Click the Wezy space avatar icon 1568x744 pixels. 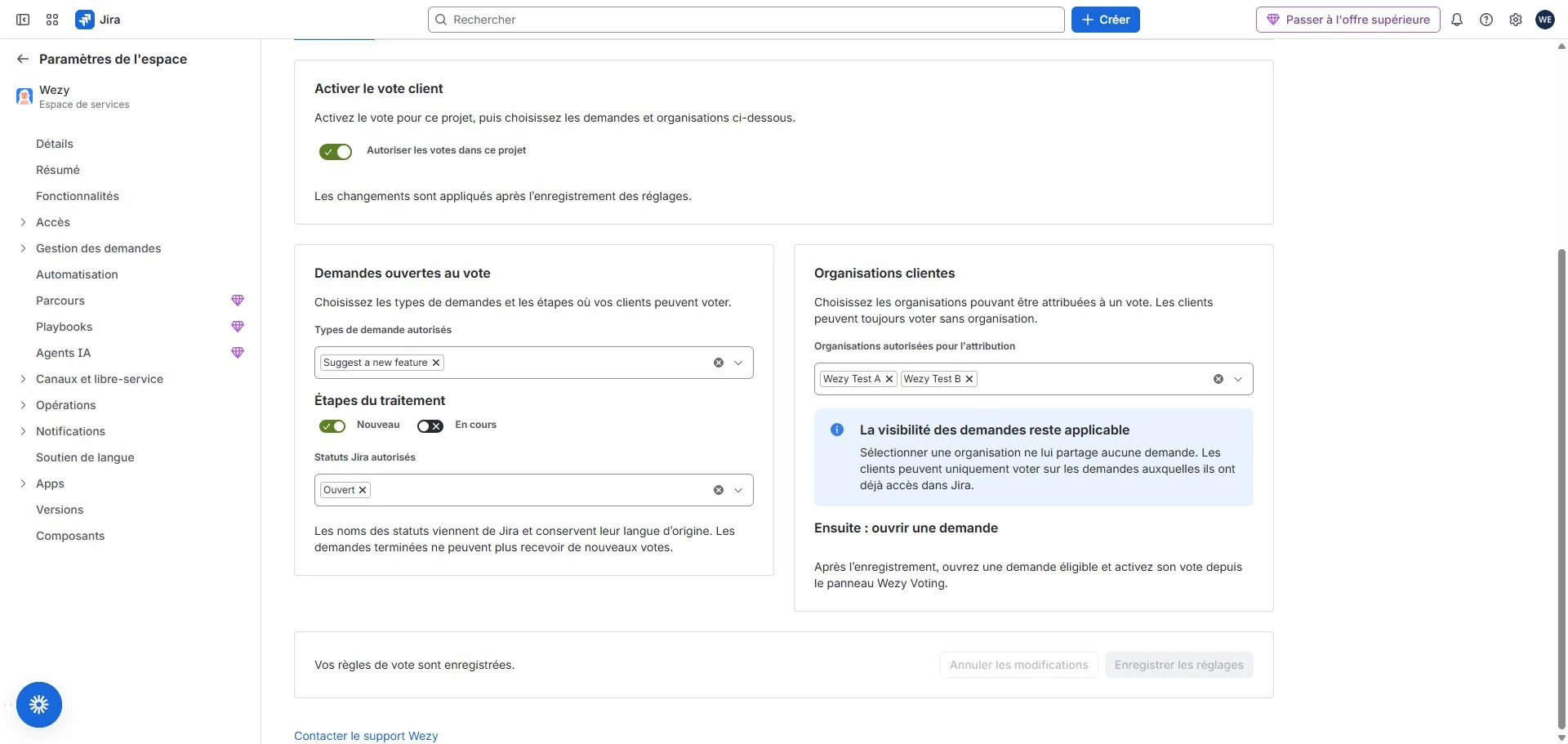24,96
